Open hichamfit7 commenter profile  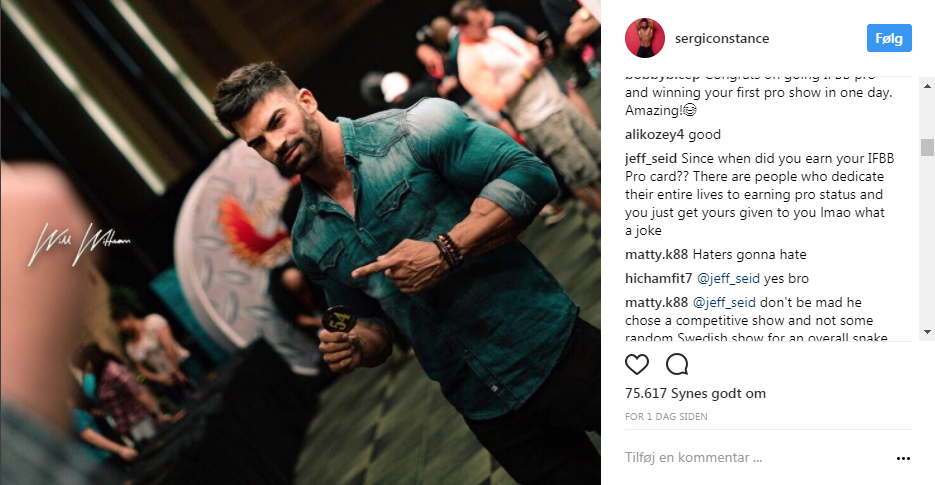[658, 279]
